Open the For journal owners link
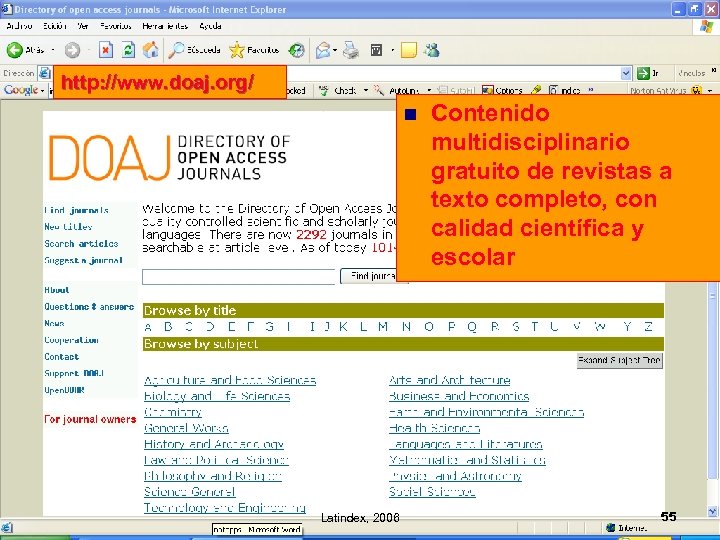This screenshot has width=720, height=540. pyautogui.click(x=90, y=419)
